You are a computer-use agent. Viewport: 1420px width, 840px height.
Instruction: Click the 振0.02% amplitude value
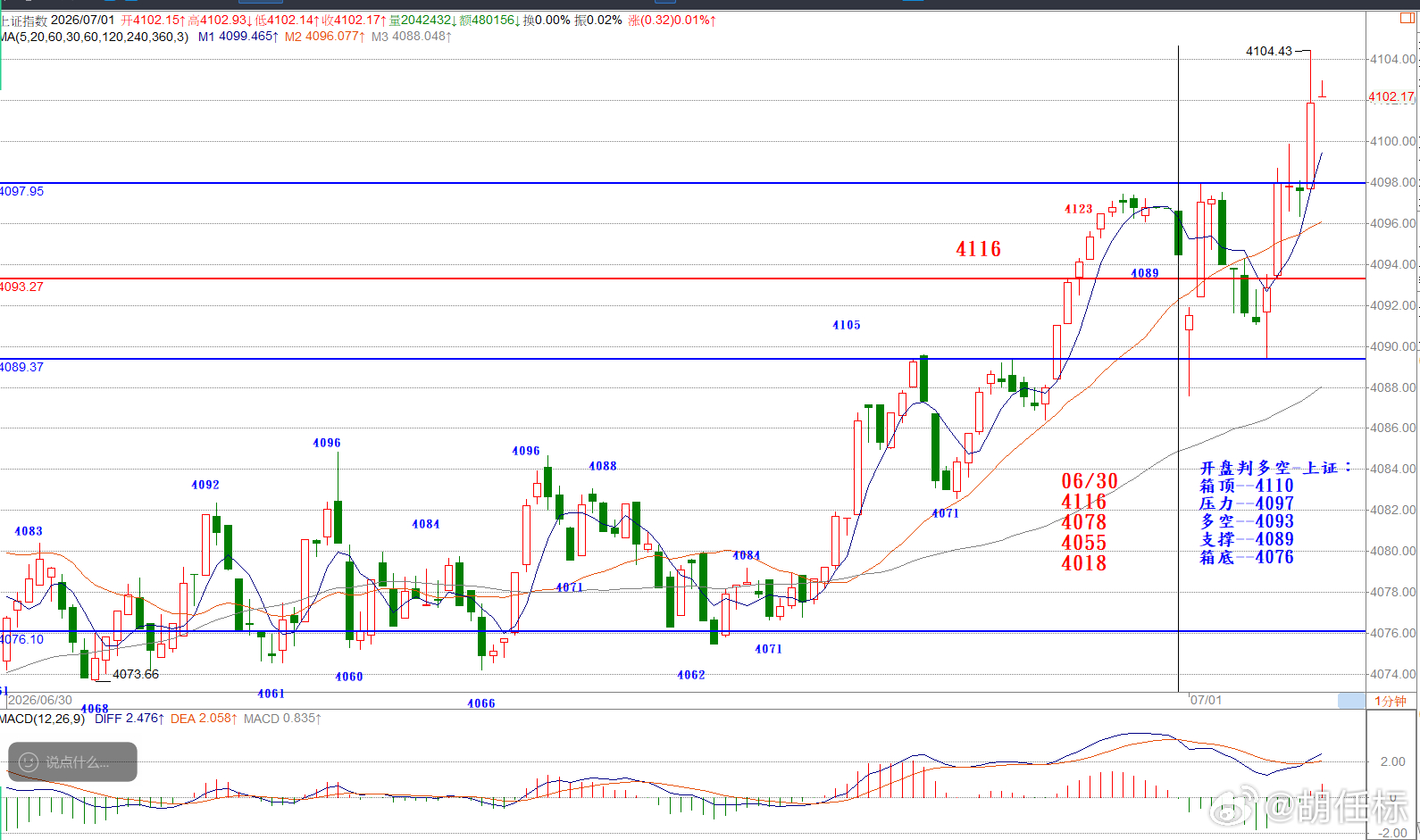click(x=598, y=20)
